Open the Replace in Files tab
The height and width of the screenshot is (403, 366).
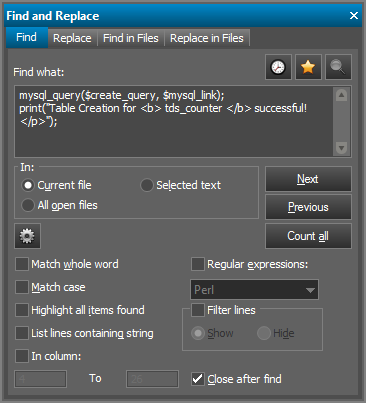coord(207,38)
